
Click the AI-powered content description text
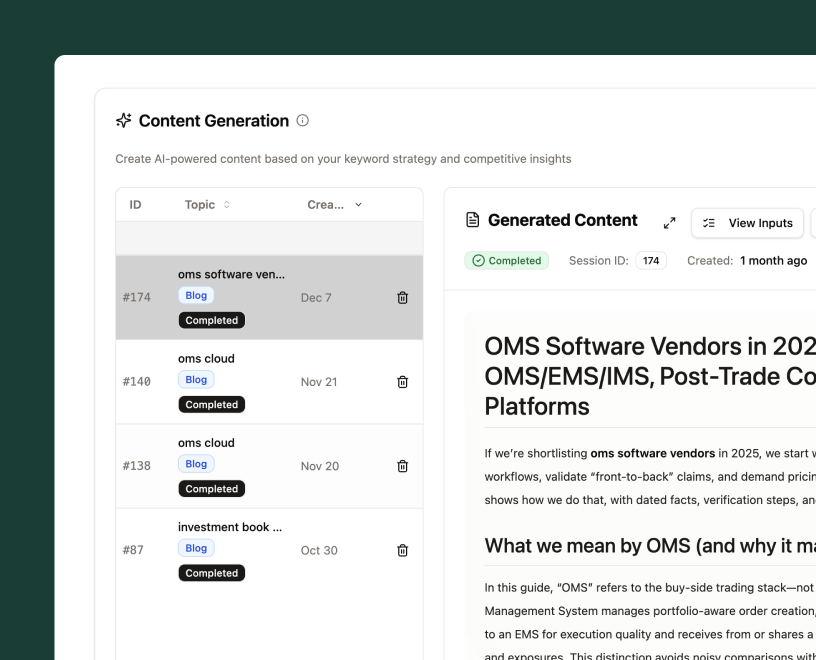click(x=343, y=159)
